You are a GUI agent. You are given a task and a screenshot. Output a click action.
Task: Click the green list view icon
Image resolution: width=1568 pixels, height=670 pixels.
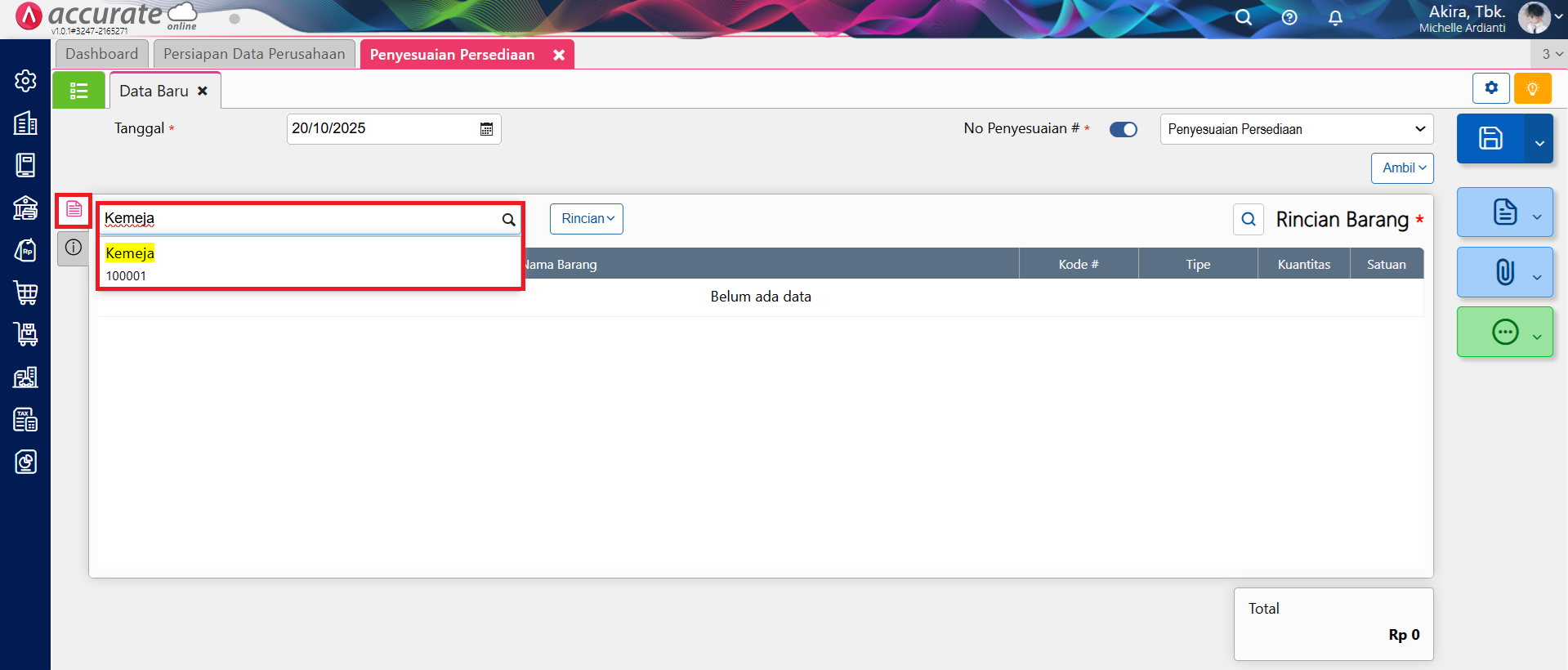[x=78, y=91]
